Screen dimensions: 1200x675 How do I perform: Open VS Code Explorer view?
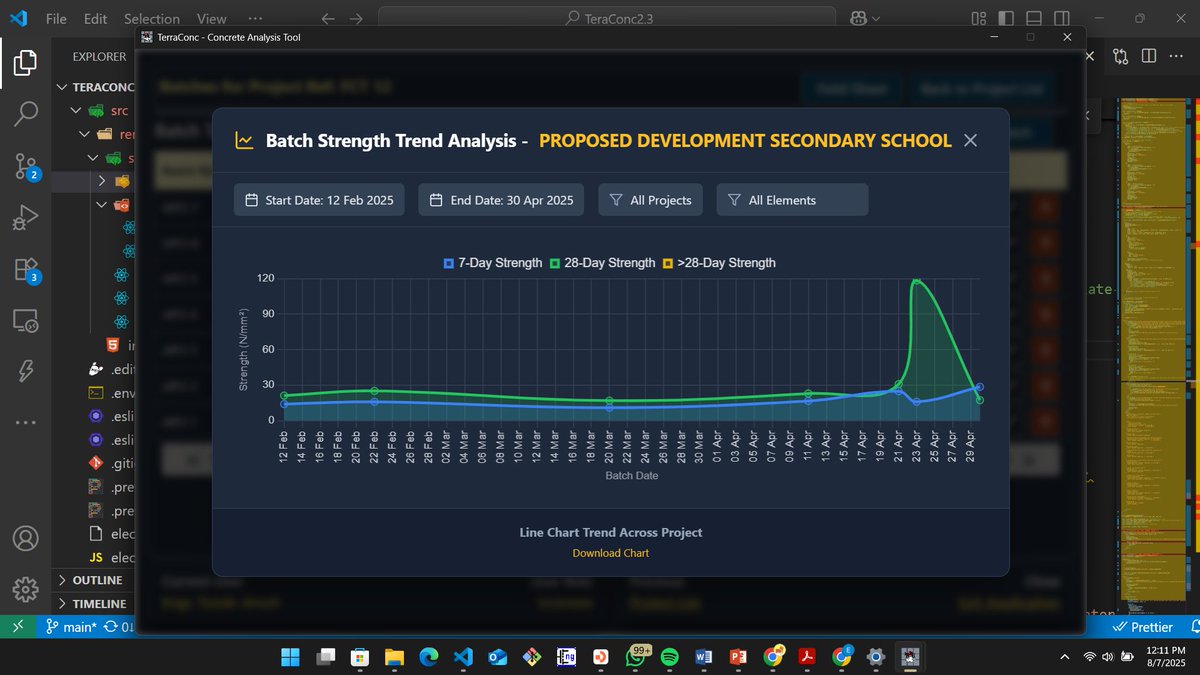click(25, 63)
